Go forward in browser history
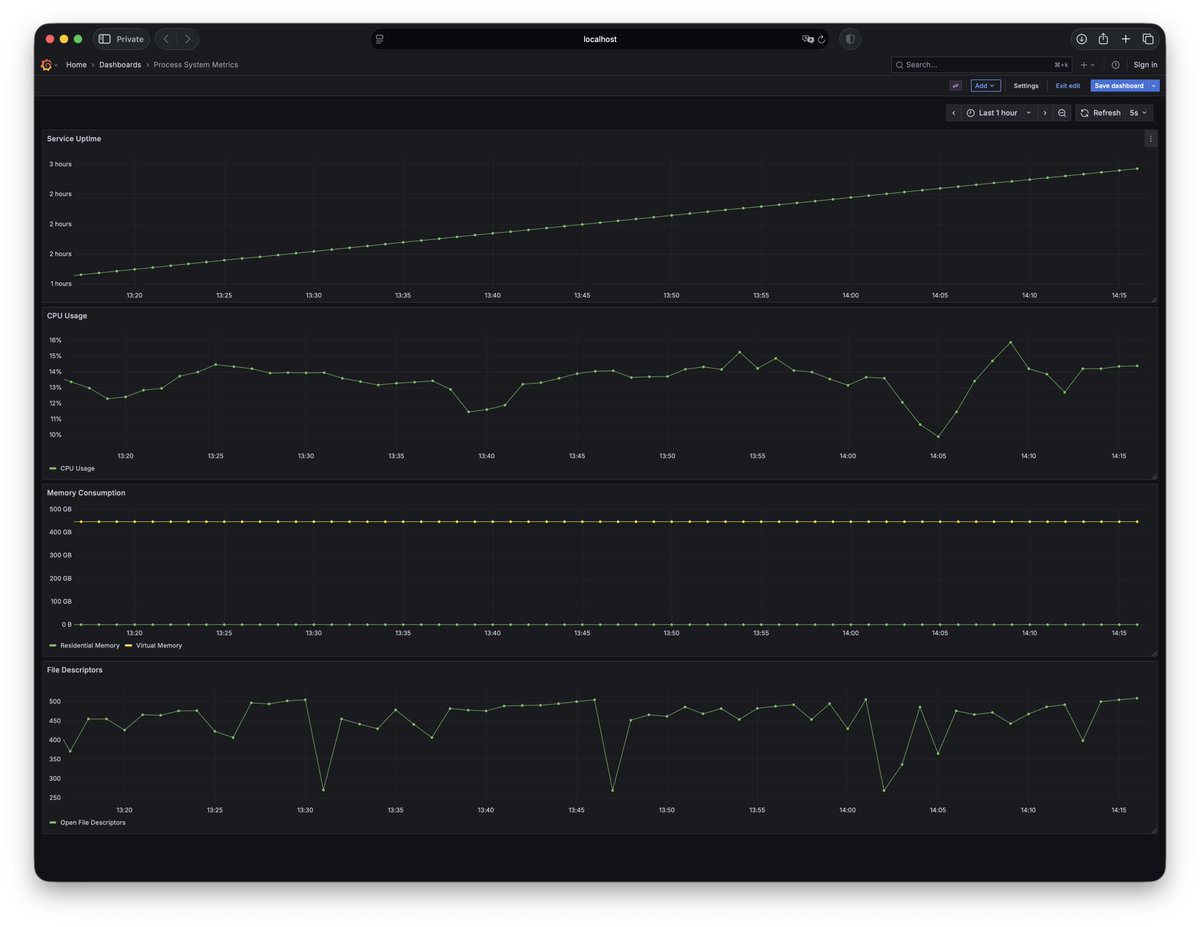Viewport: 1200px width, 927px height. coord(187,39)
